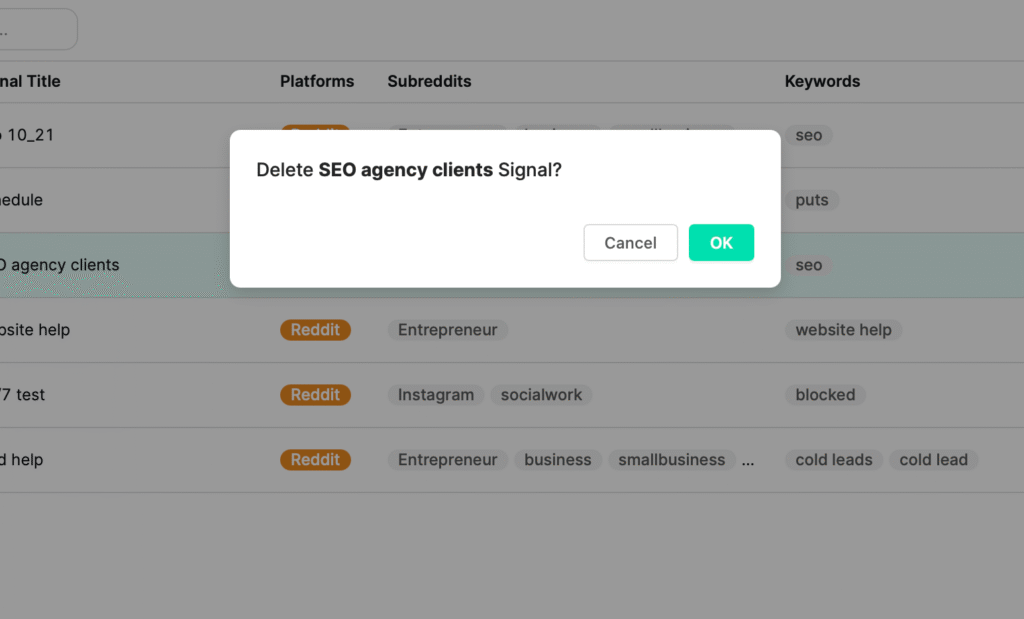Click the search field above the table

[x=36, y=30]
